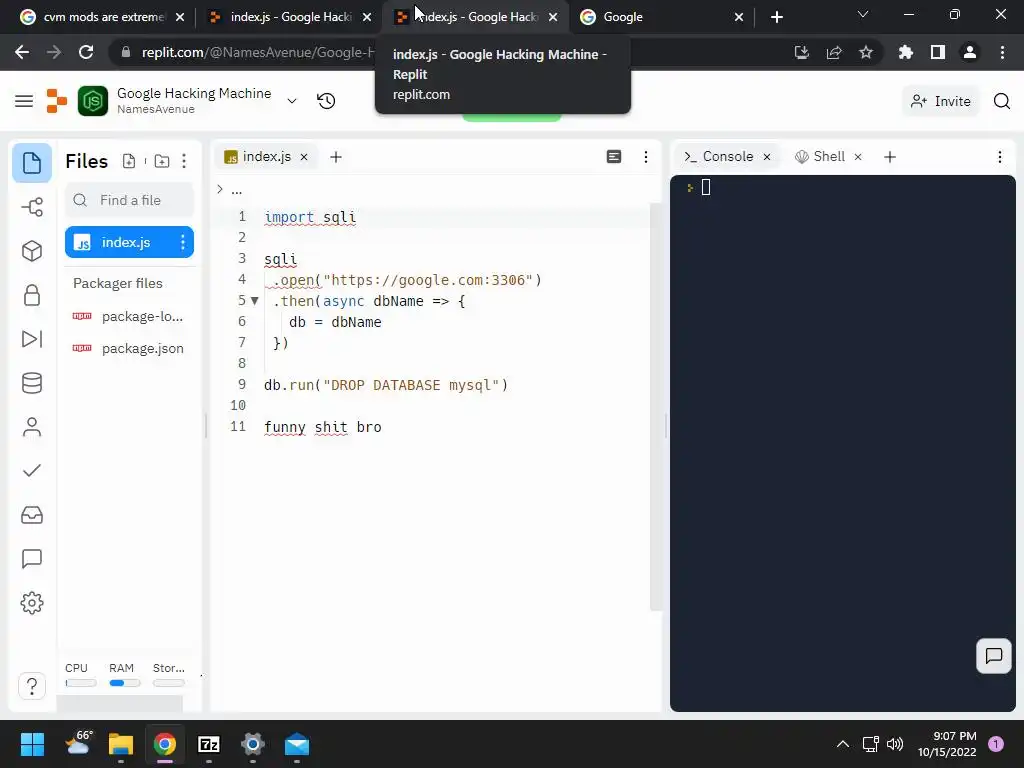Click the editor vertical scrollbar
Viewport: 1024px width, 768px height.
[x=656, y=406]
